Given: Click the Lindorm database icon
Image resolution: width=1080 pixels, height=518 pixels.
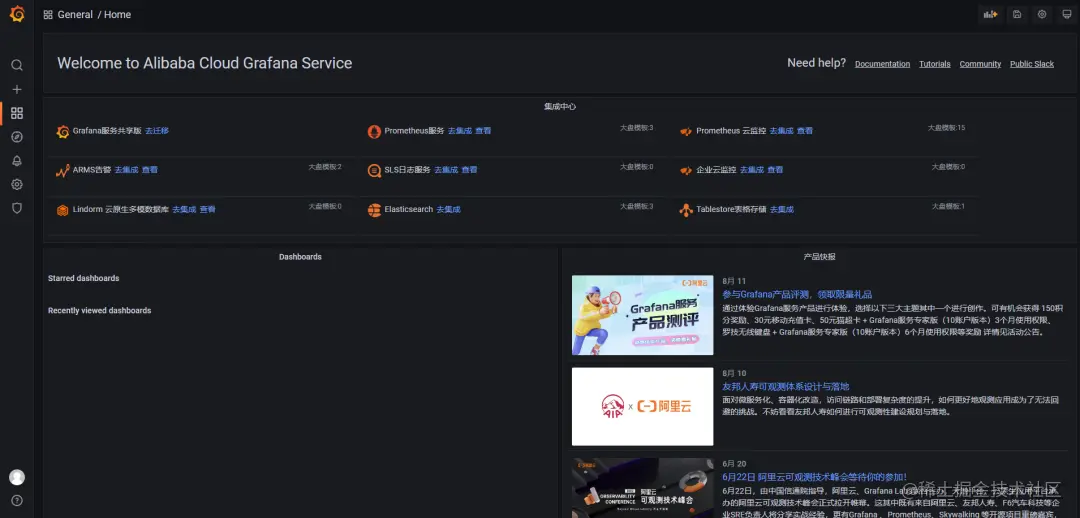Looking at the screenshot, I should [63, 210].
